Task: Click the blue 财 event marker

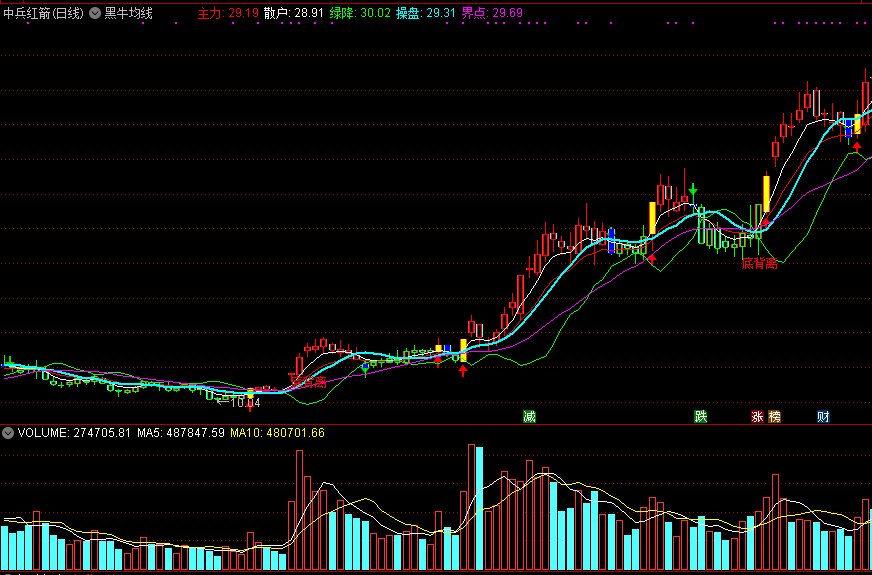Action: (x=824, y=417)
